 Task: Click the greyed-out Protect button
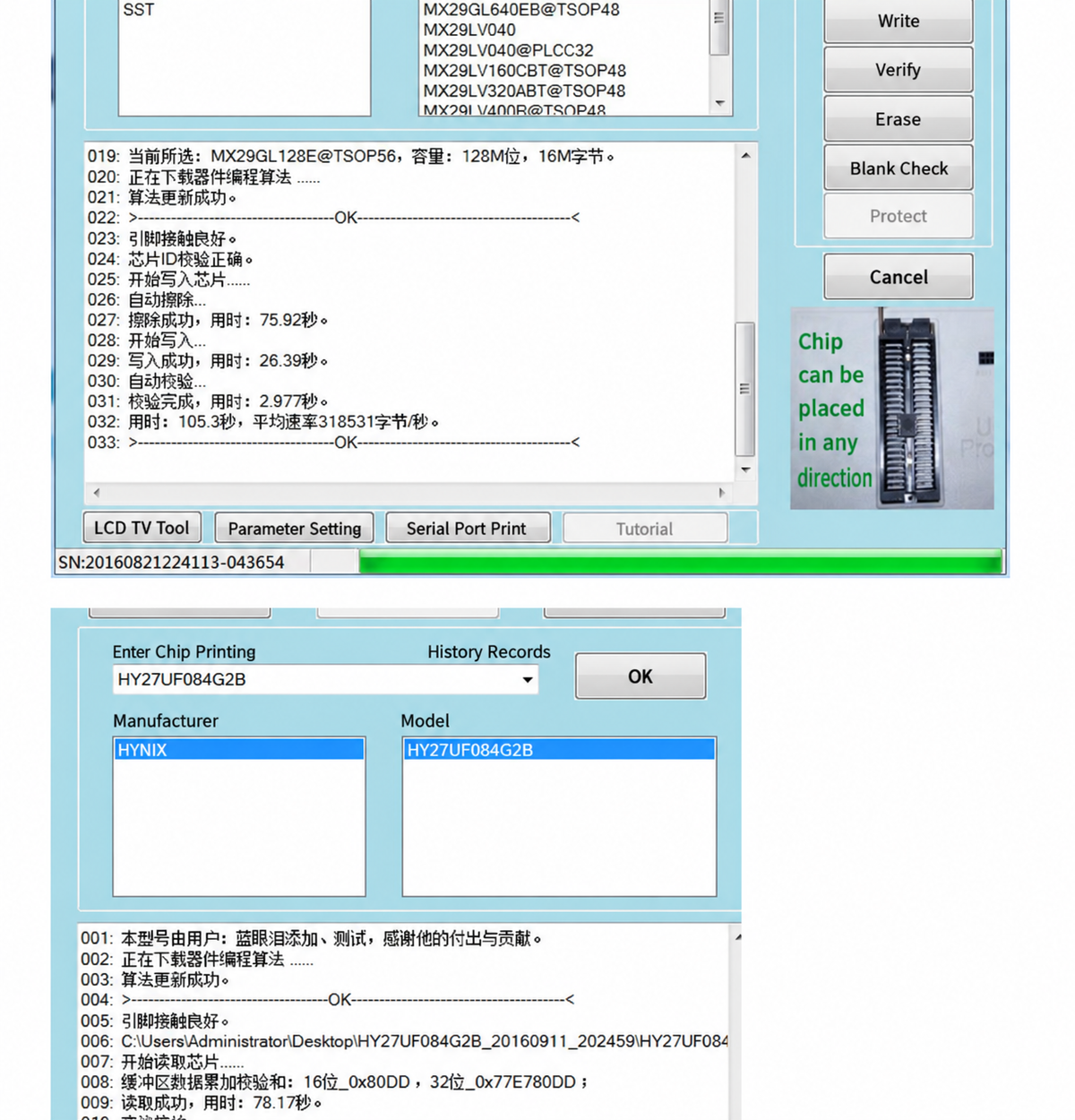(898, 216)
